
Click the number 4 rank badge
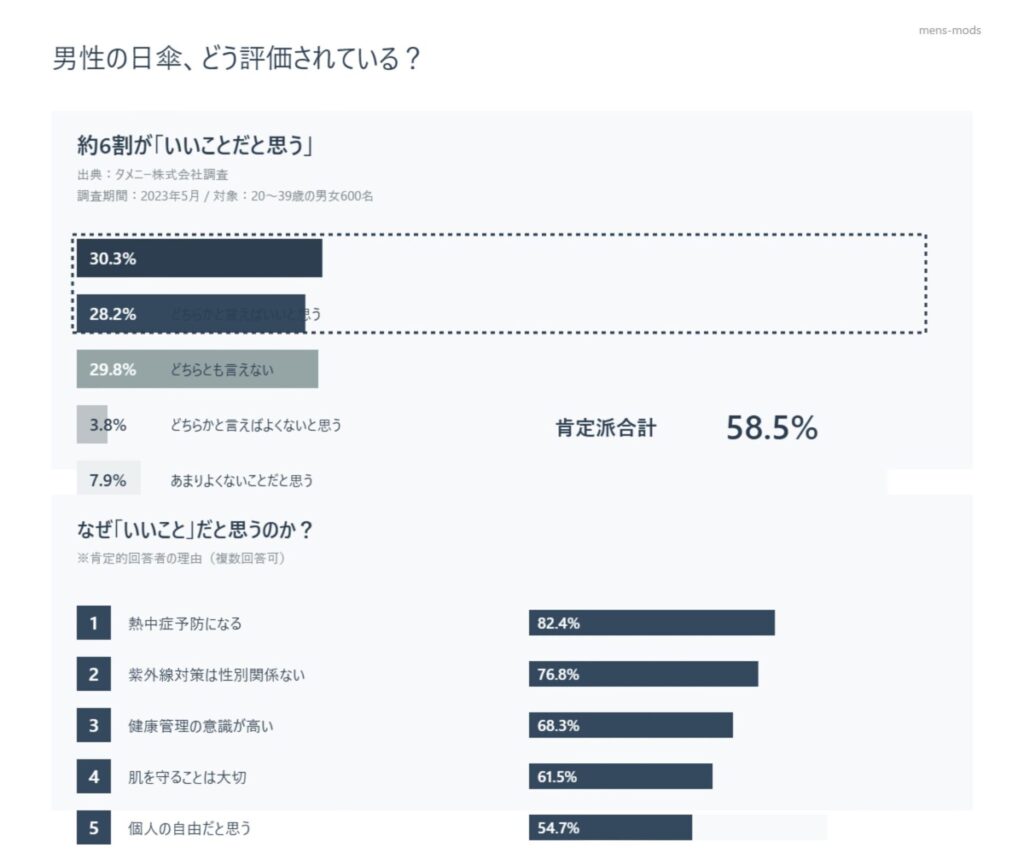point(93,777)
